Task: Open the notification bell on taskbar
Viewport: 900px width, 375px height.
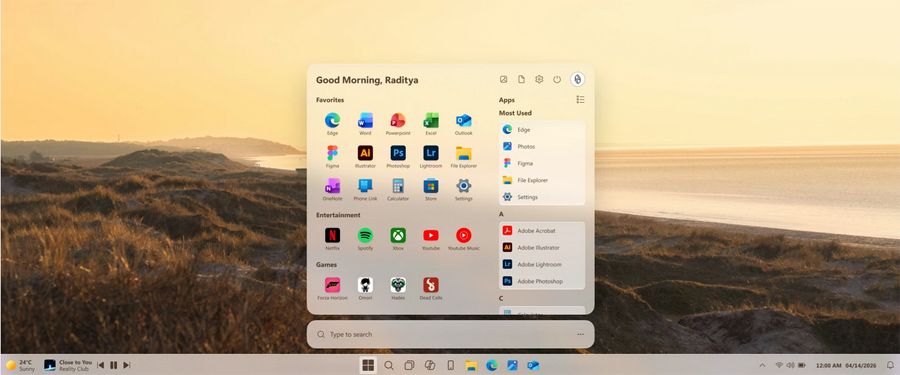Action: 890,365
